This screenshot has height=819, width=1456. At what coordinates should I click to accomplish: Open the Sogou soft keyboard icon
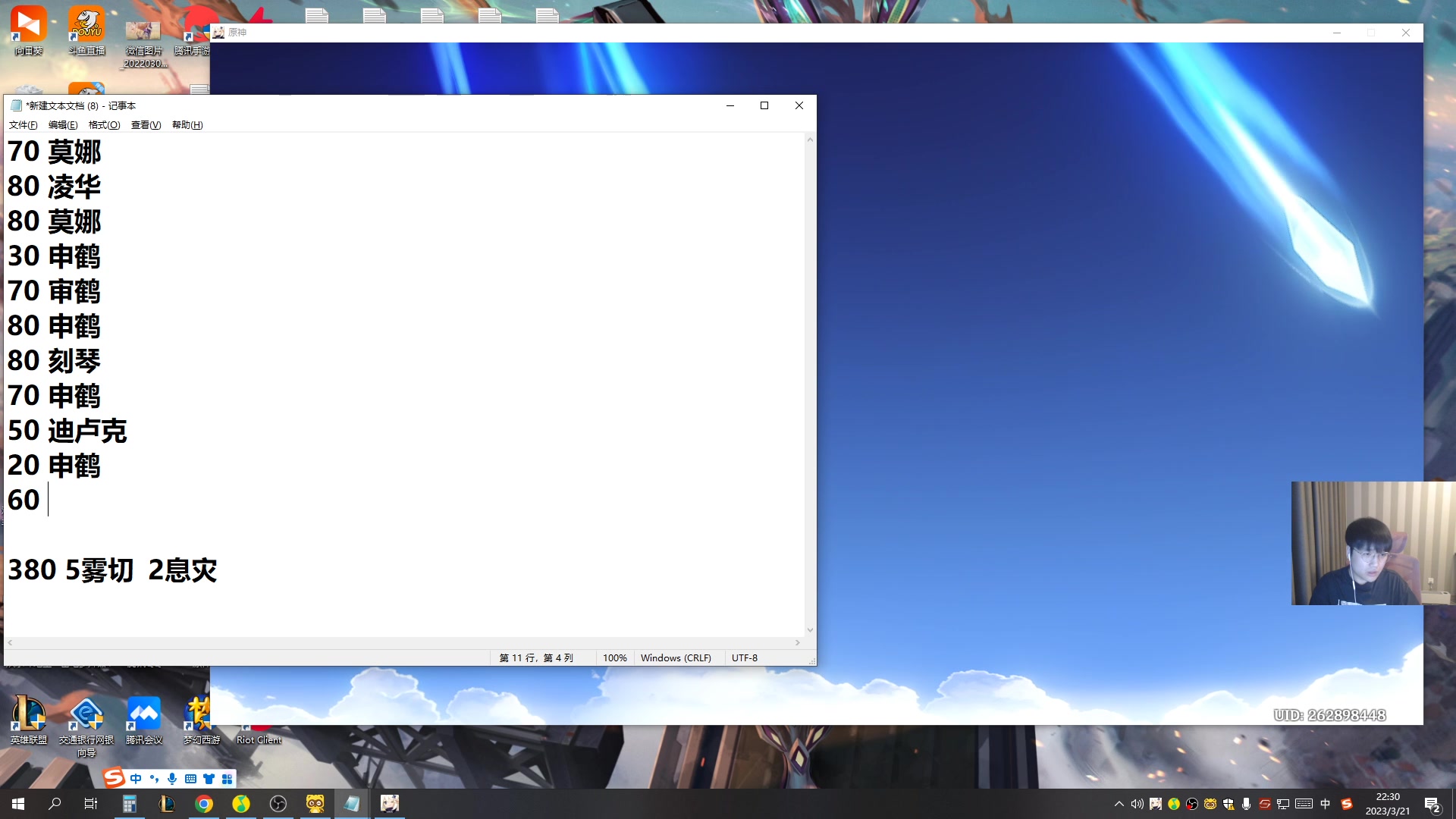click(190, 779)
